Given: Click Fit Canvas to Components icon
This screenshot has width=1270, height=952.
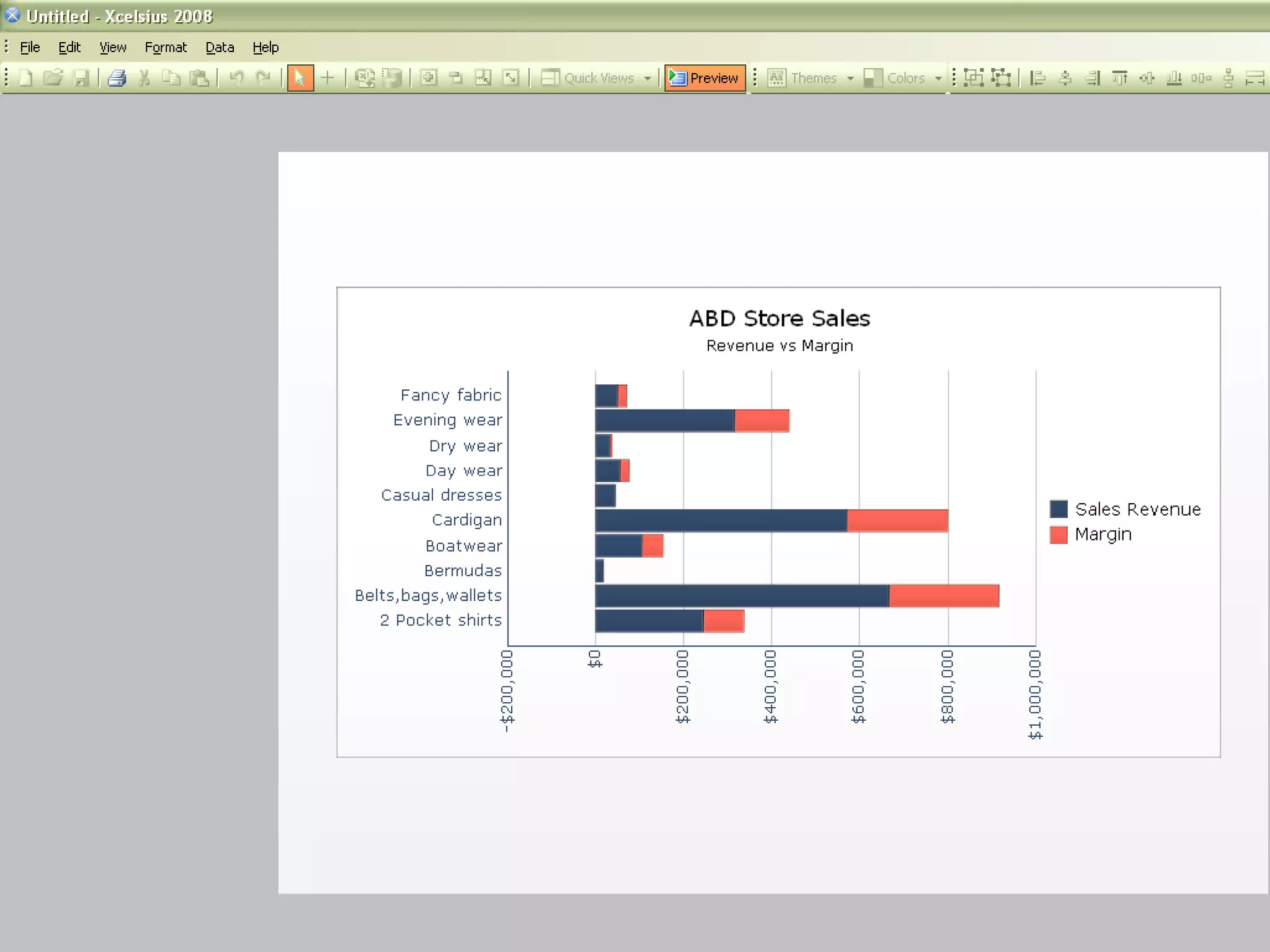Looking at the screenshot, I should tap(483, 78).
